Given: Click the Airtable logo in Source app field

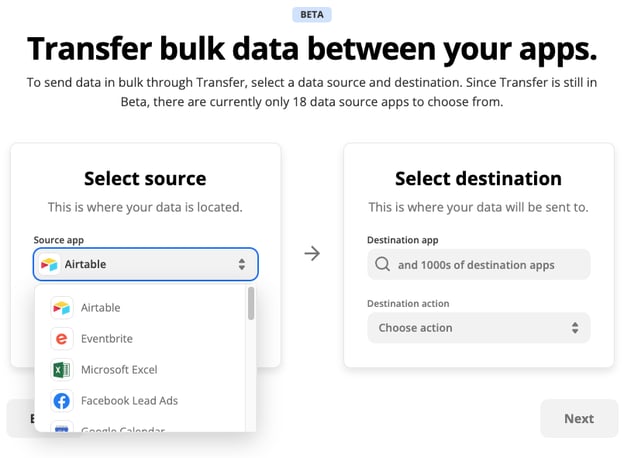Looking at the screenshot, I should click(49, 264).
